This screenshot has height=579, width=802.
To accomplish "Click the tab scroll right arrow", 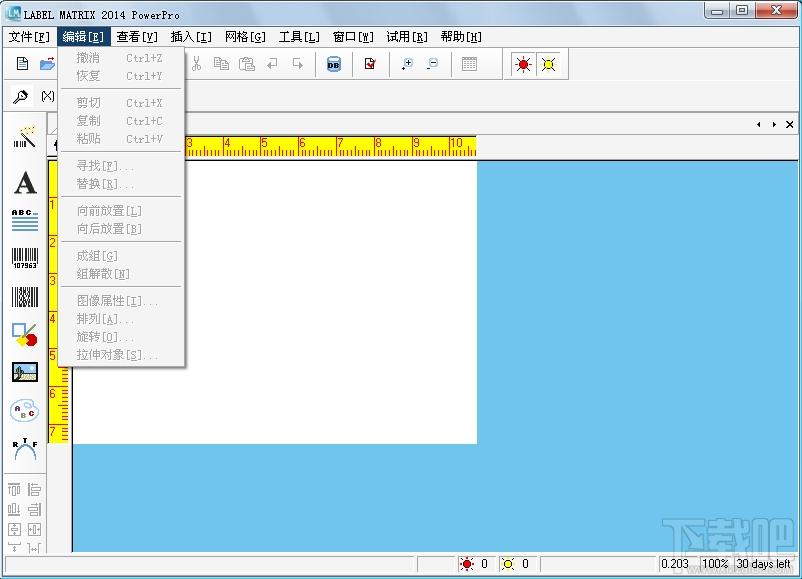I will click(x=774, y=124).
